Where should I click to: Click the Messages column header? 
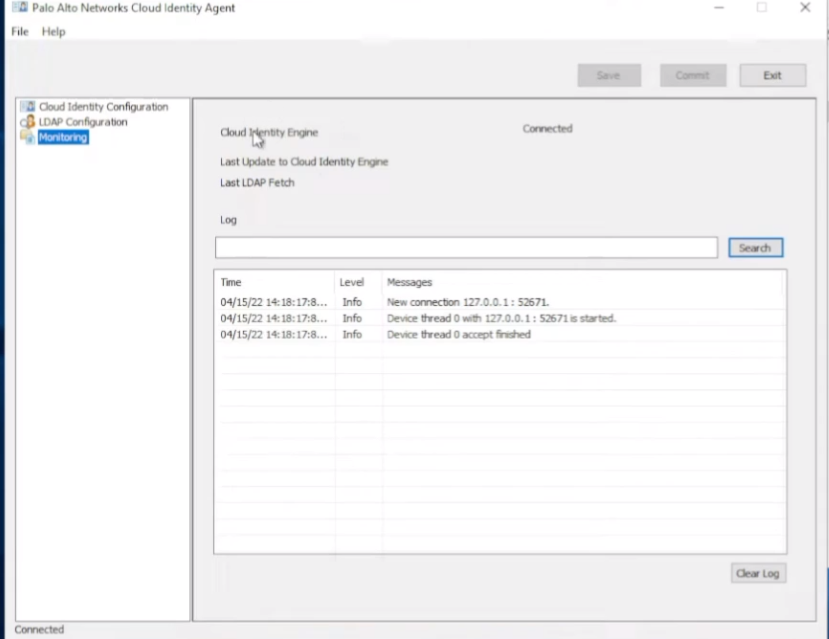tap(410, 282)
